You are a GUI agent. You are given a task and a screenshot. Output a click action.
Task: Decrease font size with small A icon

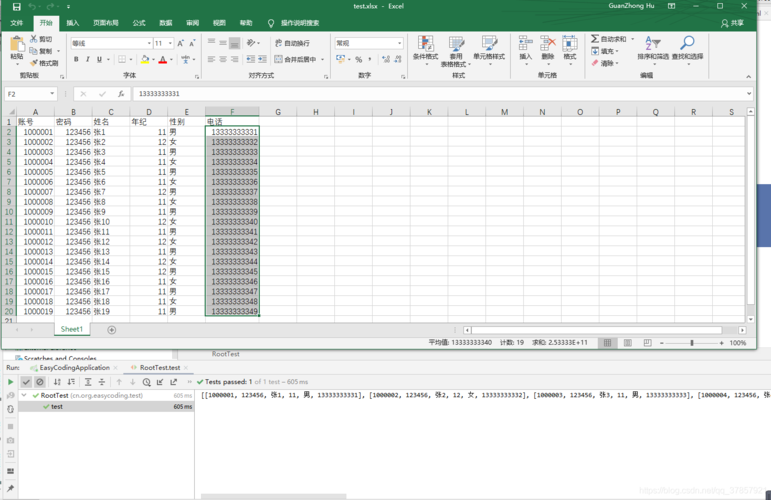coord(192,43)
